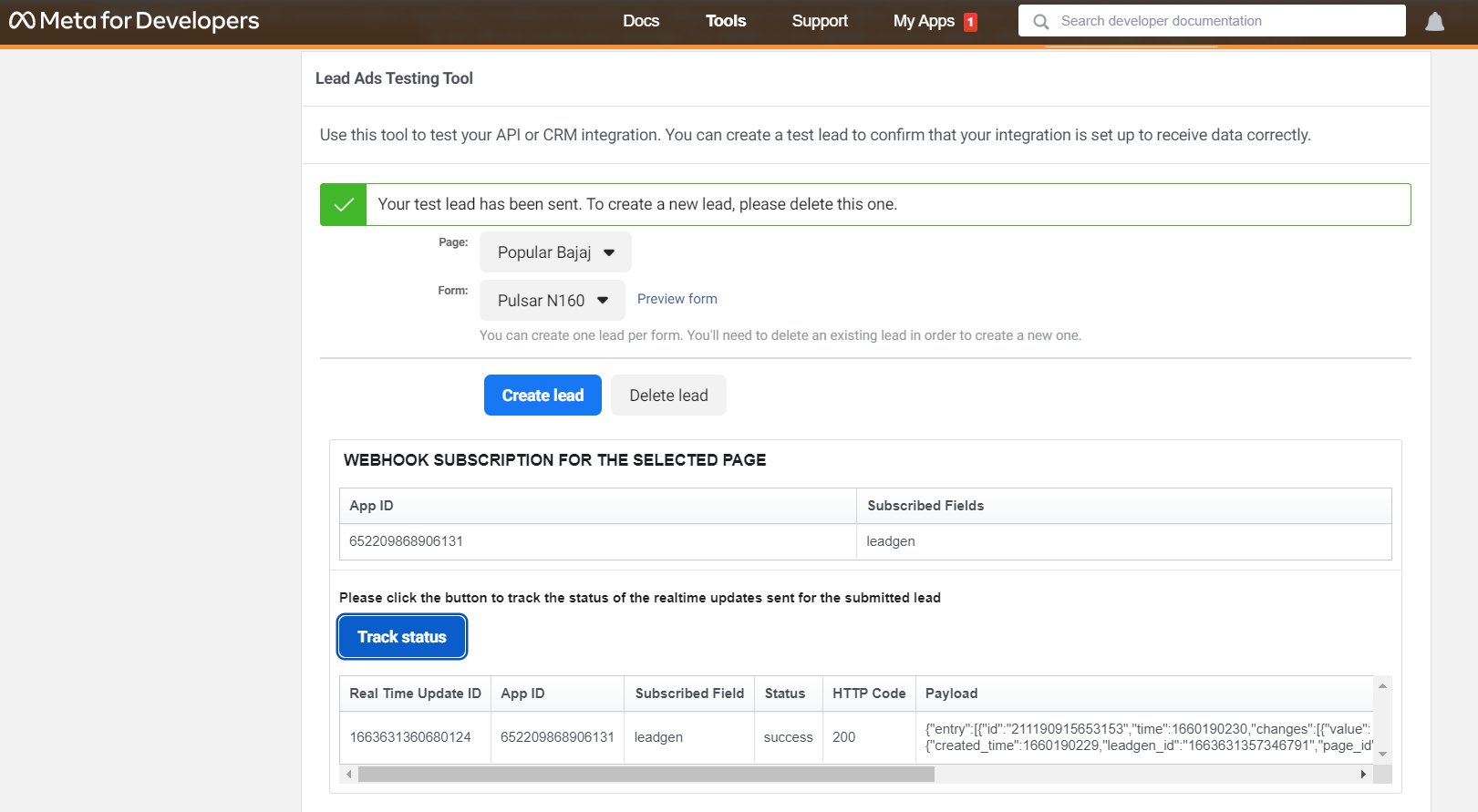Click the payload scroll up arrow
The height and width of the screenshot is (812, 1478).
coord(1382,685)
